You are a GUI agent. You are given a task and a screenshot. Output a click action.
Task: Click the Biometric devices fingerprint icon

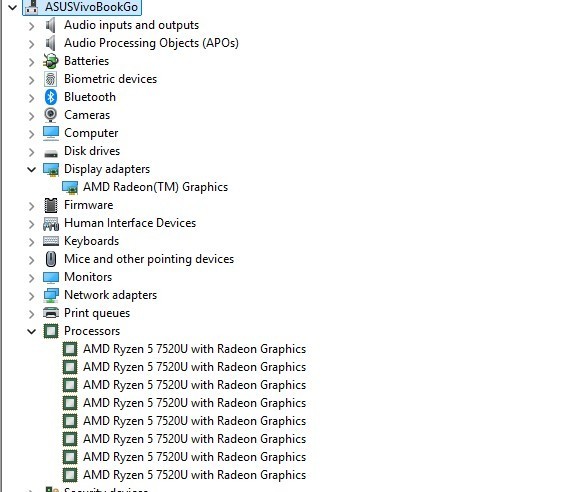point(51,79)
